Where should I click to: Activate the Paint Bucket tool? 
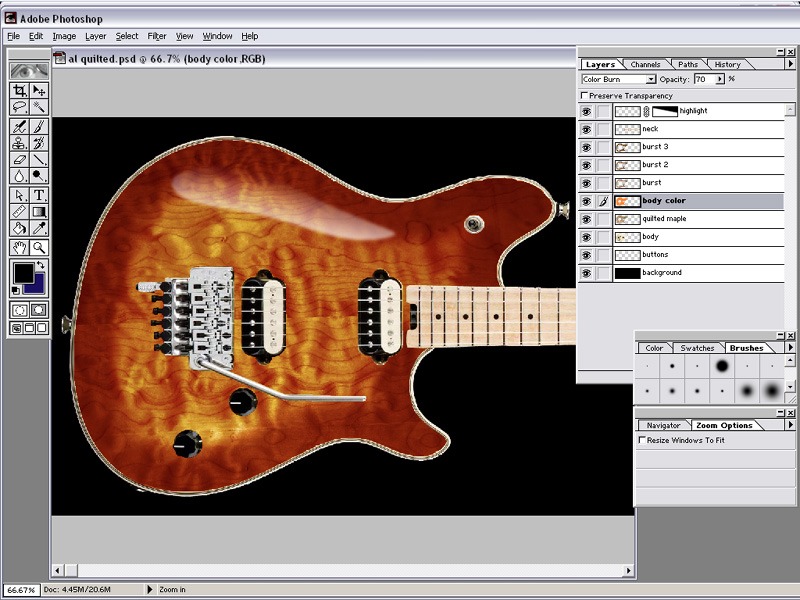point(19,229)
